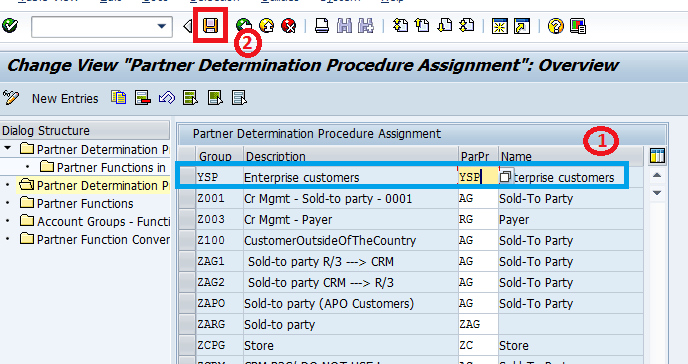This screenshot has width=688, height=364.
Task: Select the ZARG row selector
Action: pyautogui.click(x=187, y=325)
